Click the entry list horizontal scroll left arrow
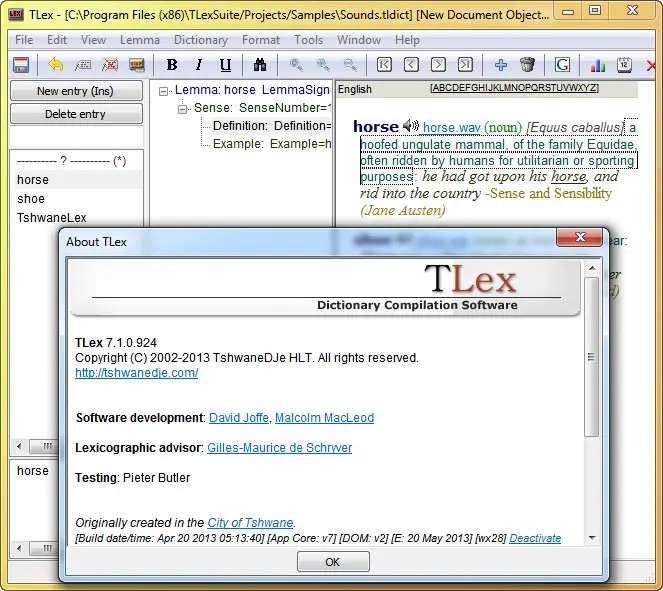Screen dimensions: 663x591 [19, 446]
